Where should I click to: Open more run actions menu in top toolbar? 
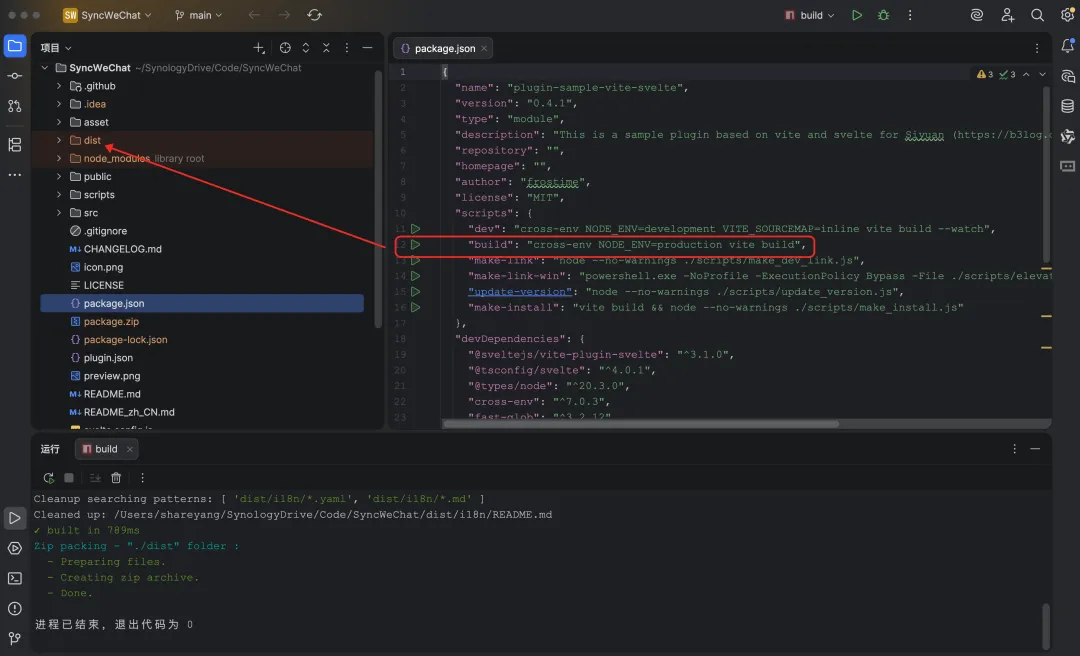point(910,15)
